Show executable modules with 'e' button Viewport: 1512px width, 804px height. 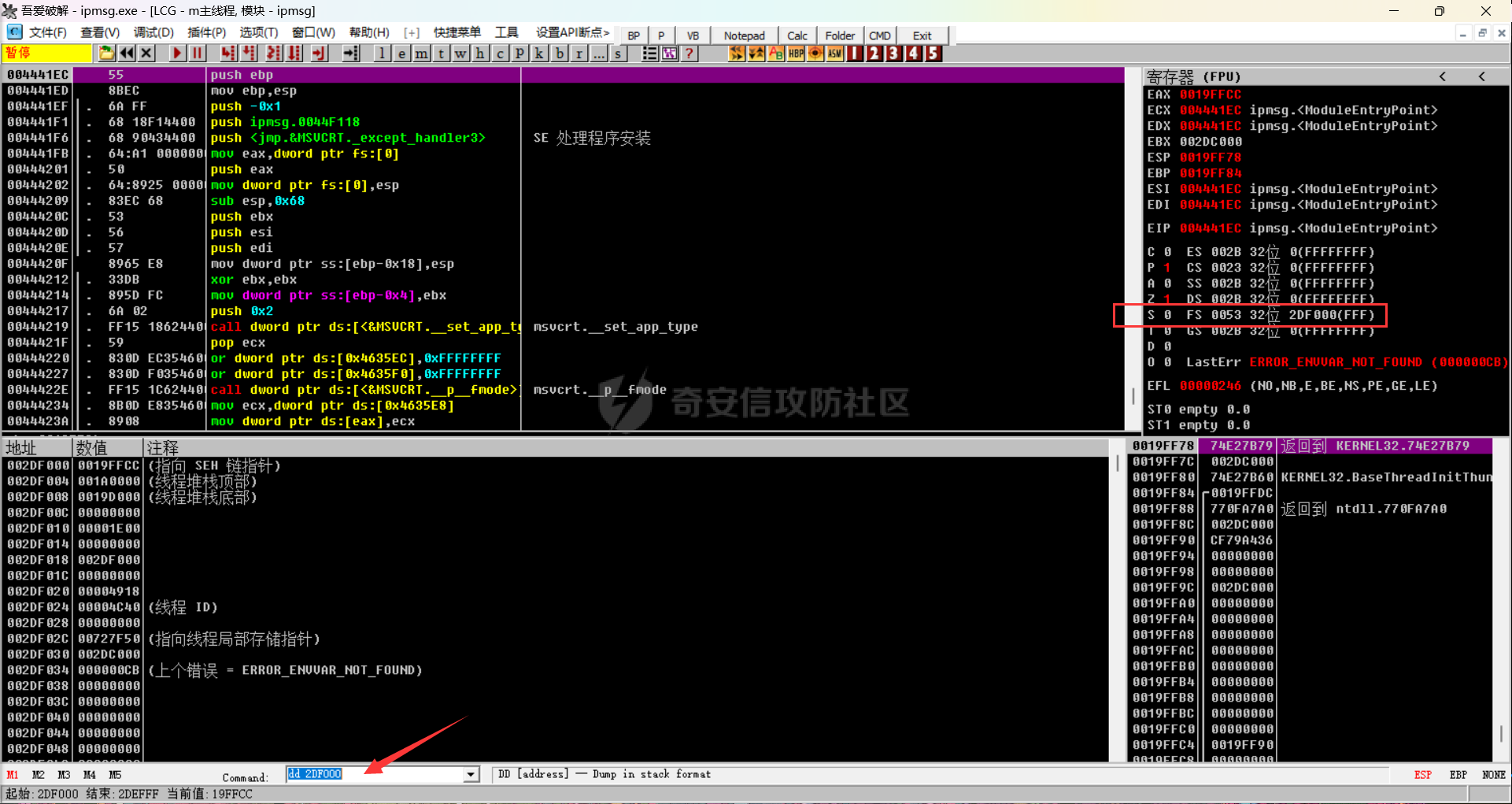tap(401, 54)
